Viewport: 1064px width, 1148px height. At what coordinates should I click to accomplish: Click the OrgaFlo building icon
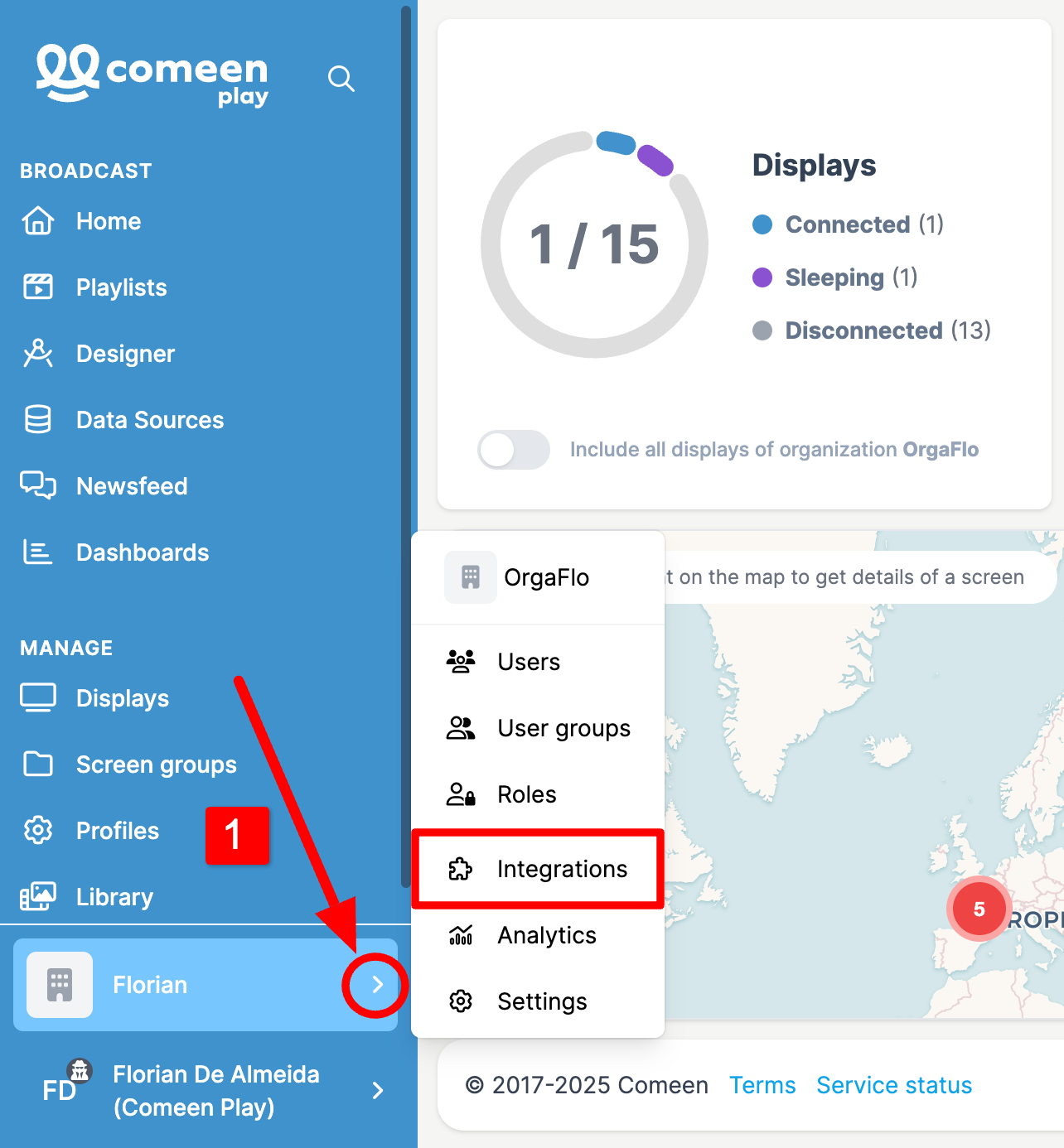(471, 577)
